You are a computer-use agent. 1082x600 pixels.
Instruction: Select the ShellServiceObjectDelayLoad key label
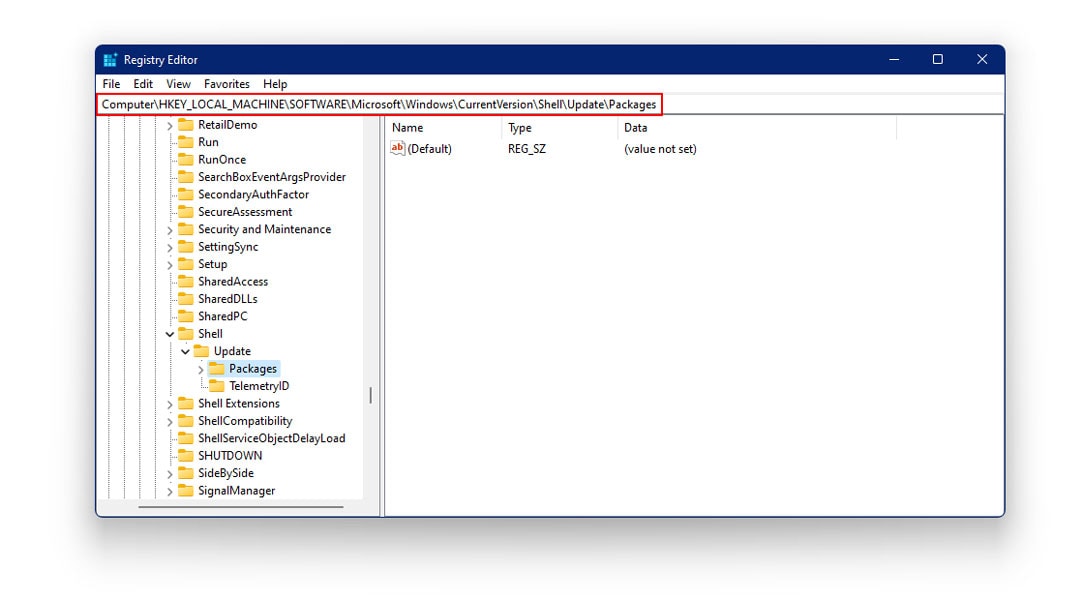(271, 438)
